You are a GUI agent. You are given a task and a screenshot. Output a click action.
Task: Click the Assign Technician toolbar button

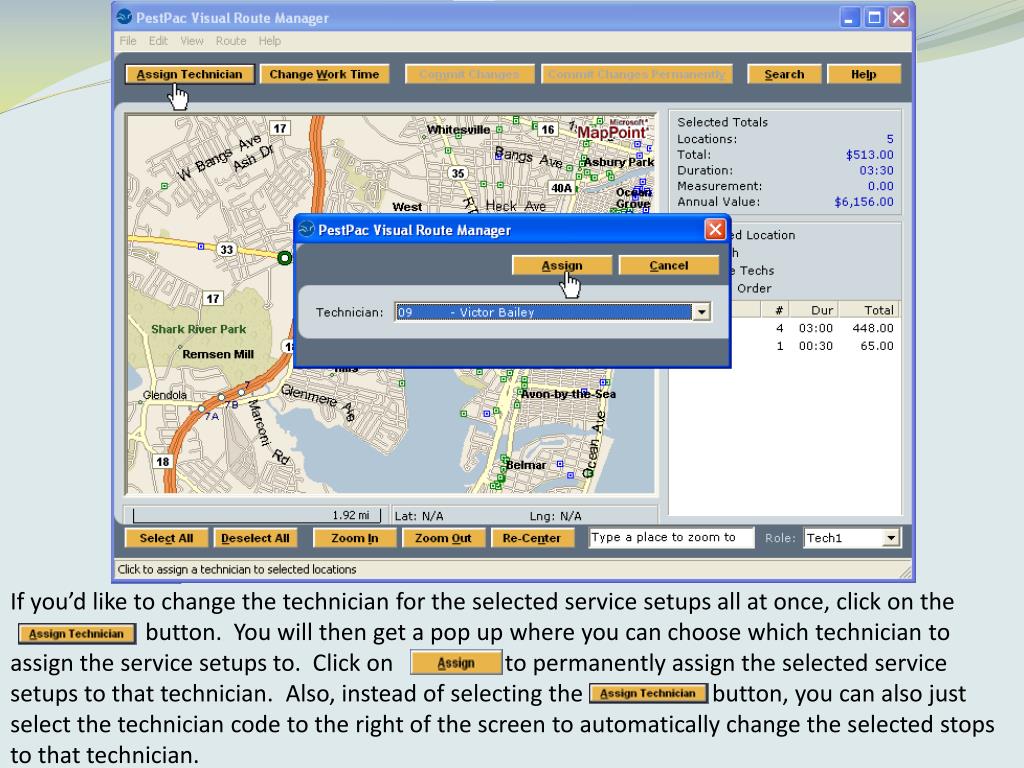pyautogui.click(x=189, y=74)
